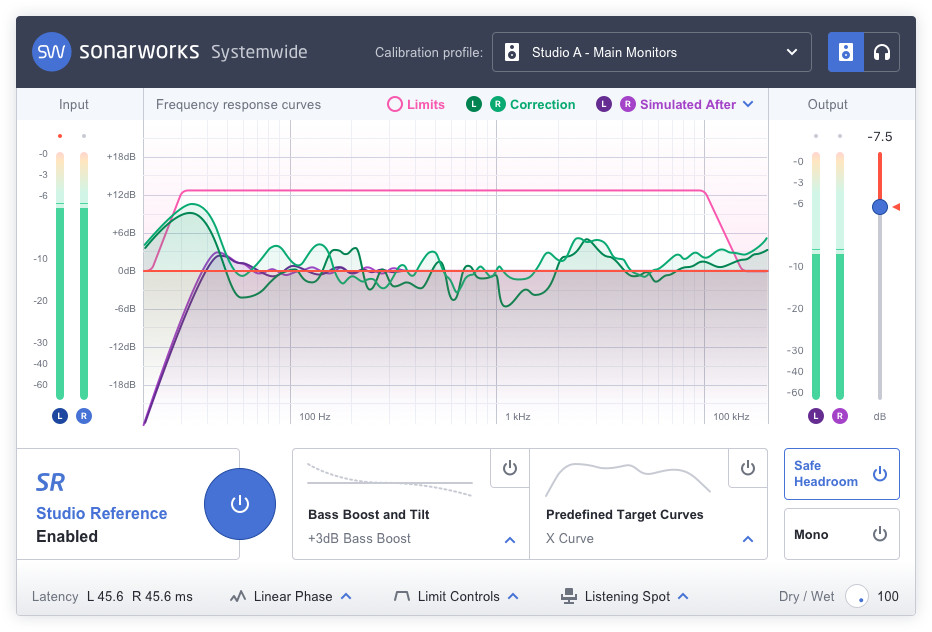
Task: Expand the X Curve target options
Action: [x=747, y=539]
